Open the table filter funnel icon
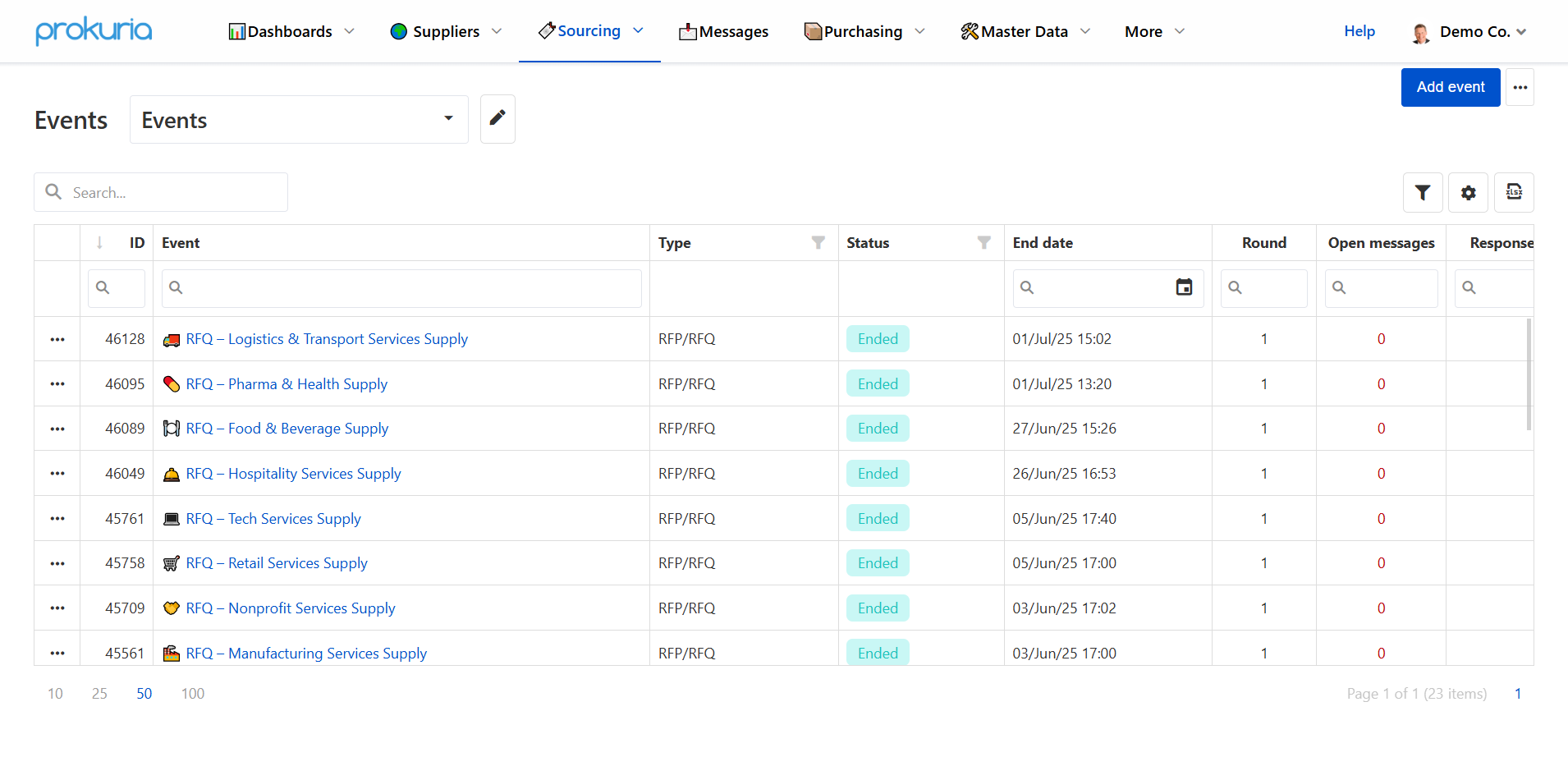The width and height of the screenshot is (1568, 757). (x=1423, y=192)
